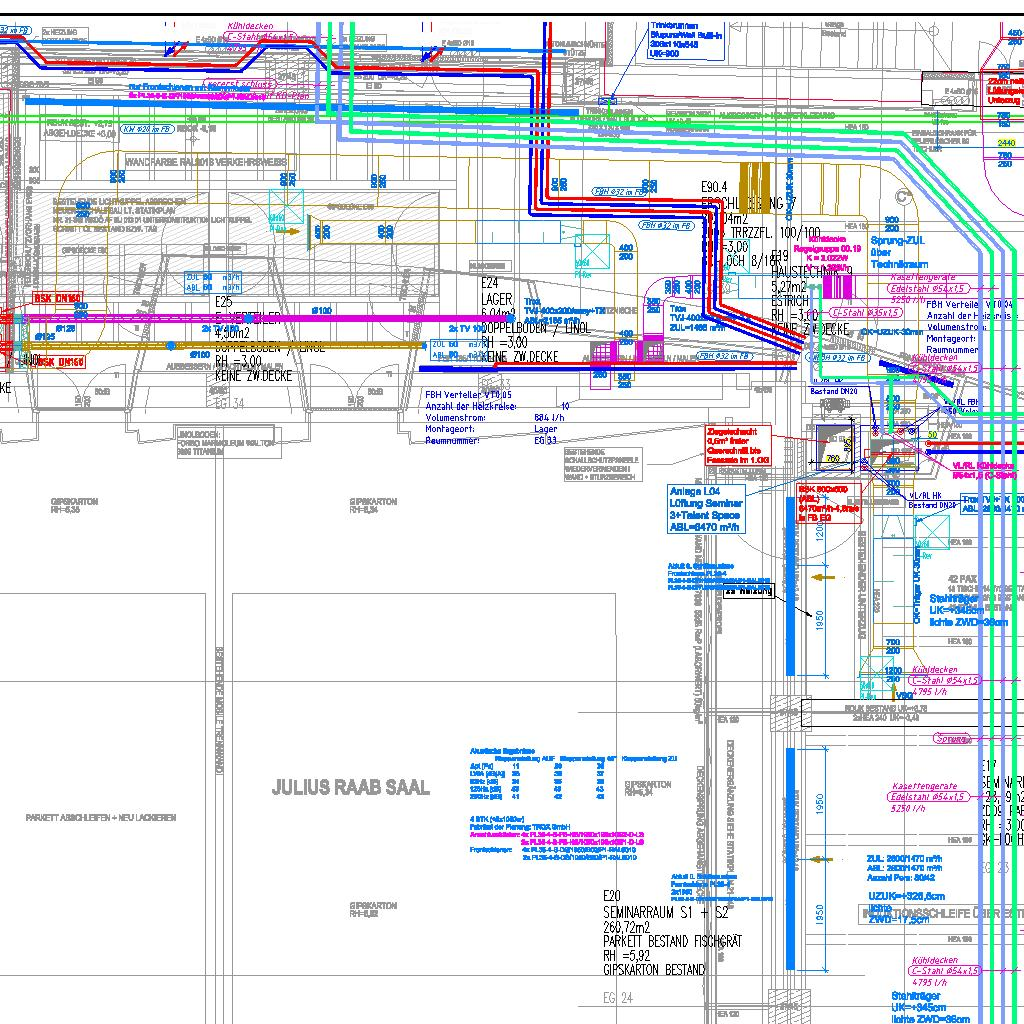Click the blue dot on brown duct line
This screenshot has height=1024, width=1024.
click(x=171, y=345)
